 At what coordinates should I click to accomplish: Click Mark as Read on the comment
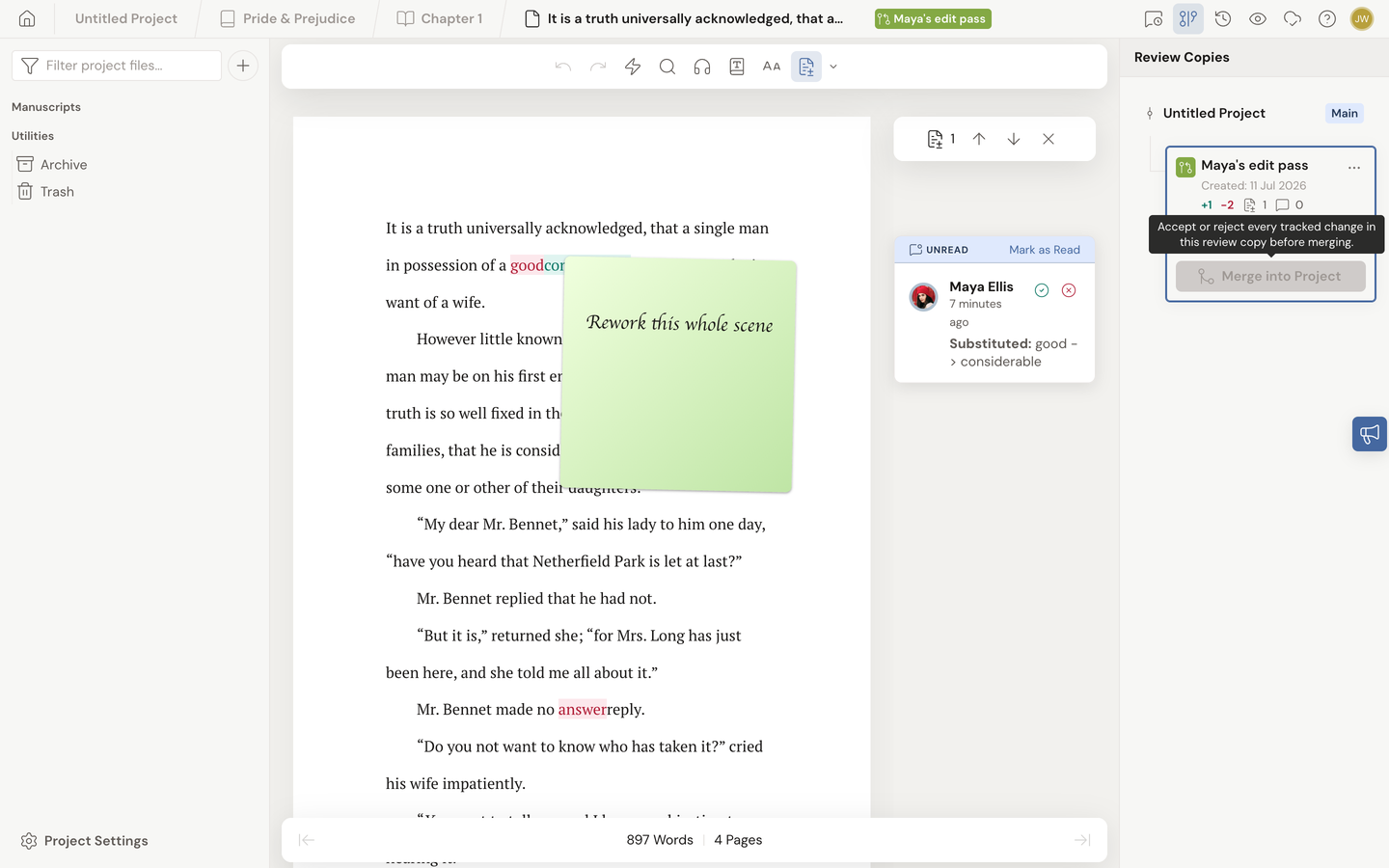[1045, 250]
